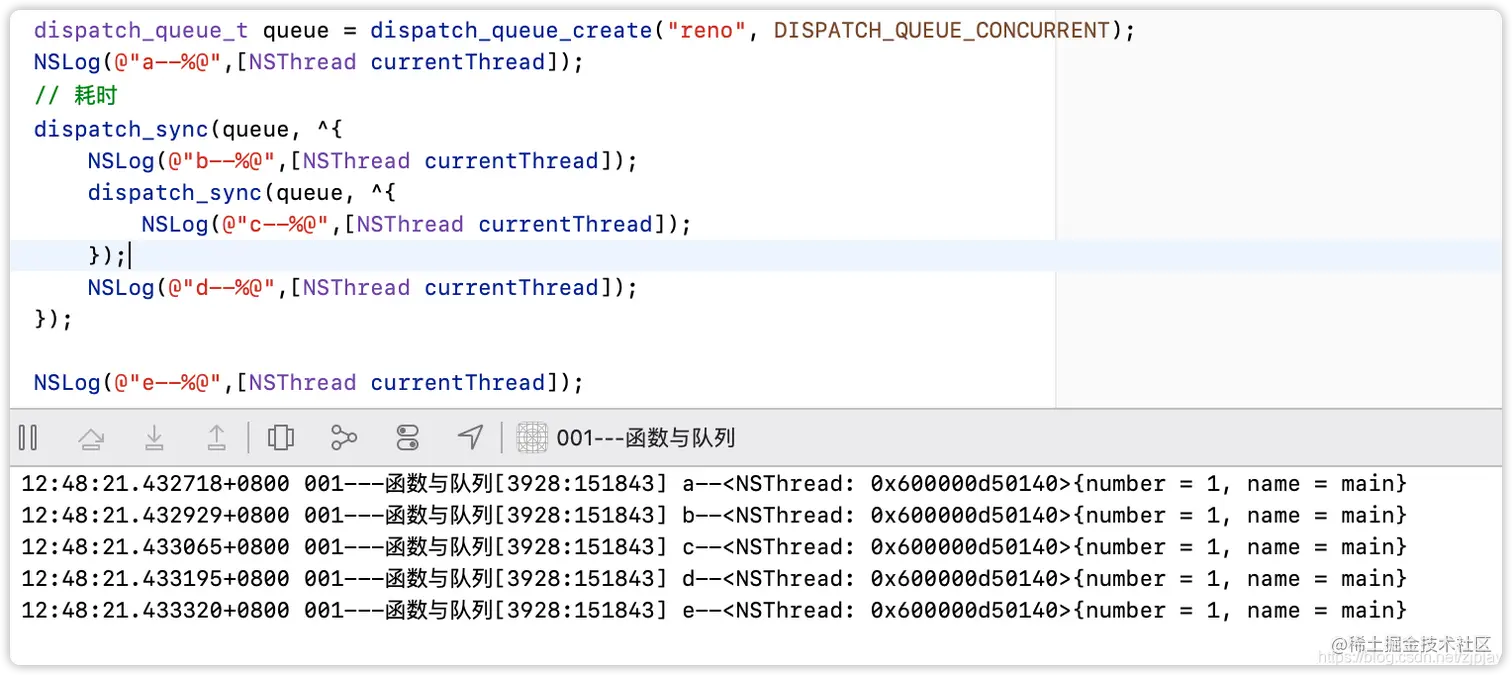
Task: Click DISPATCH_QUEUE_CONCURRENT constant in code
Action: pyautogui.click(x=942, y=30)
